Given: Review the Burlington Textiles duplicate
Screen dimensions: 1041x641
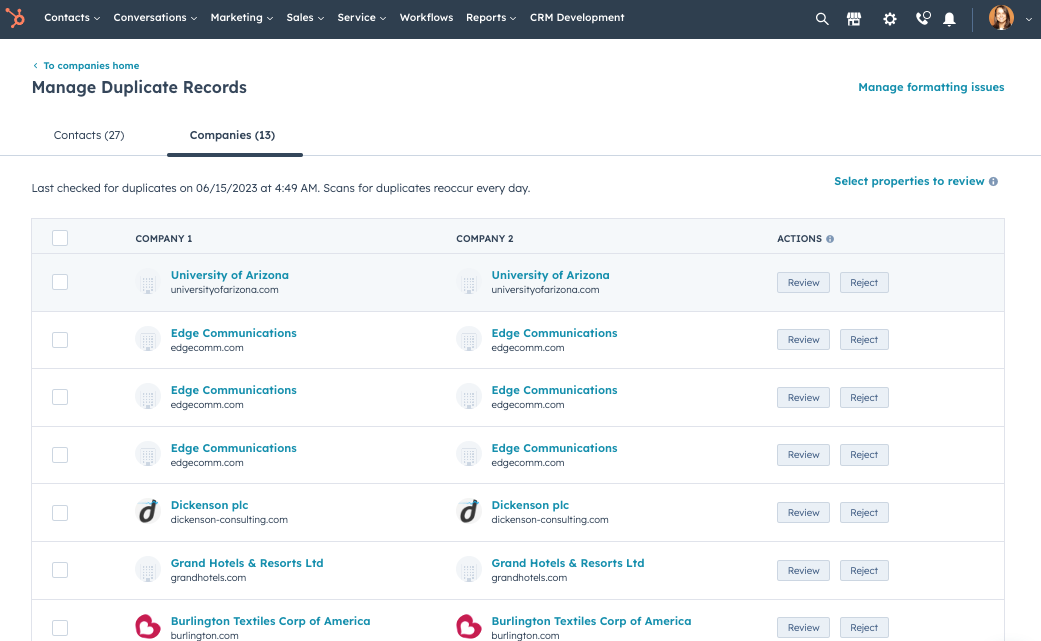Looking at the screenshot, I should (x=803, y=628).
